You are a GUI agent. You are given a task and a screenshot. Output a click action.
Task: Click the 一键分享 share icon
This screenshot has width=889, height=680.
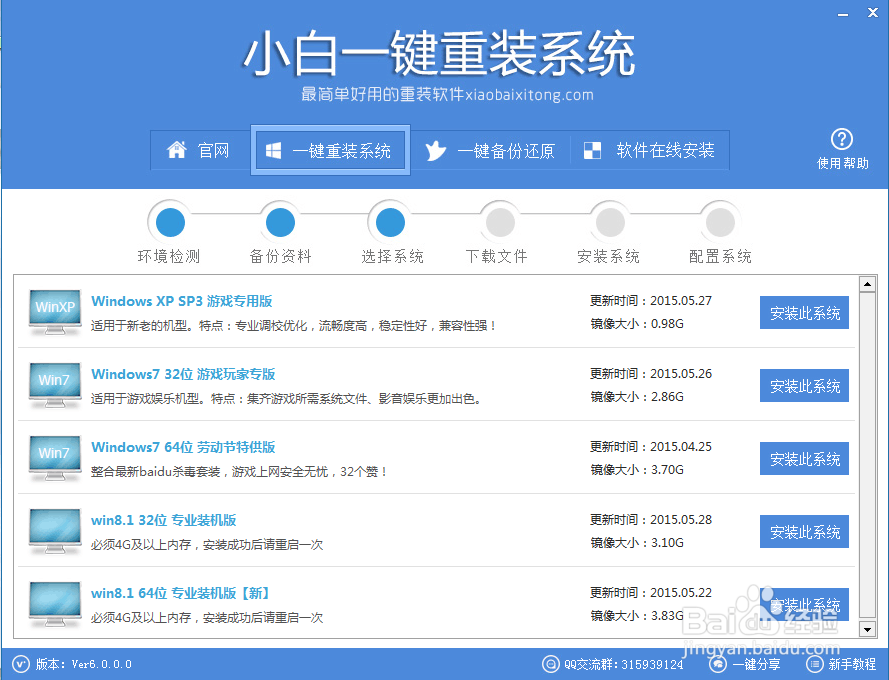pos(717,664)
